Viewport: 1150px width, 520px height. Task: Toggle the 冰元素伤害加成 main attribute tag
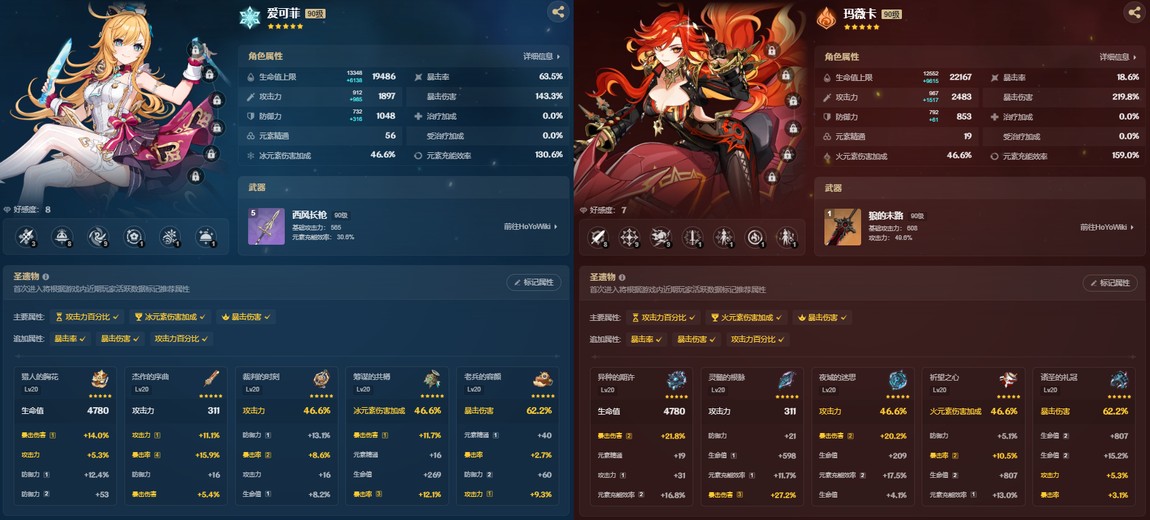[x=170, y=317]
